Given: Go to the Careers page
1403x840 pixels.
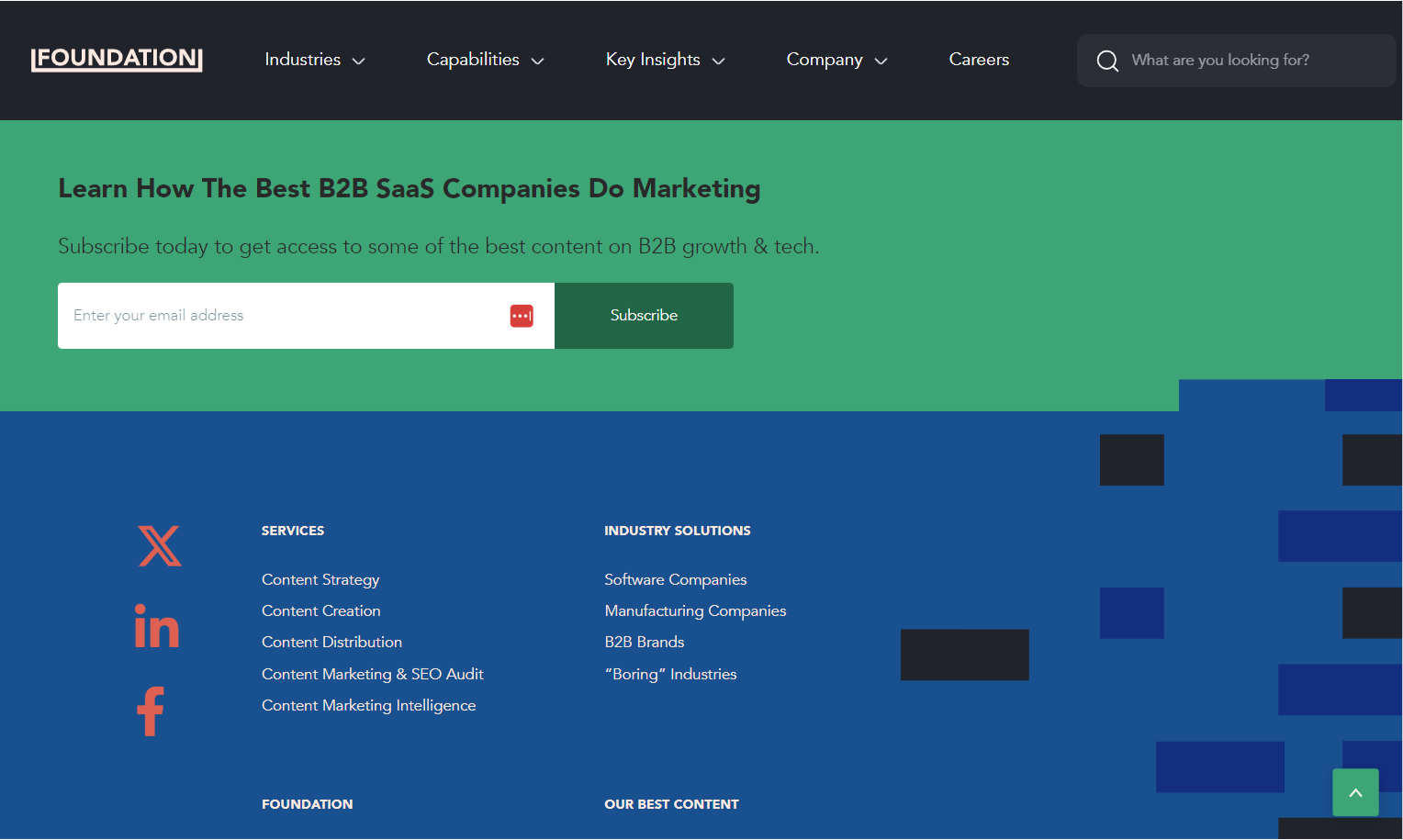Looking at the screenshot, I should [x=979, y=60].
